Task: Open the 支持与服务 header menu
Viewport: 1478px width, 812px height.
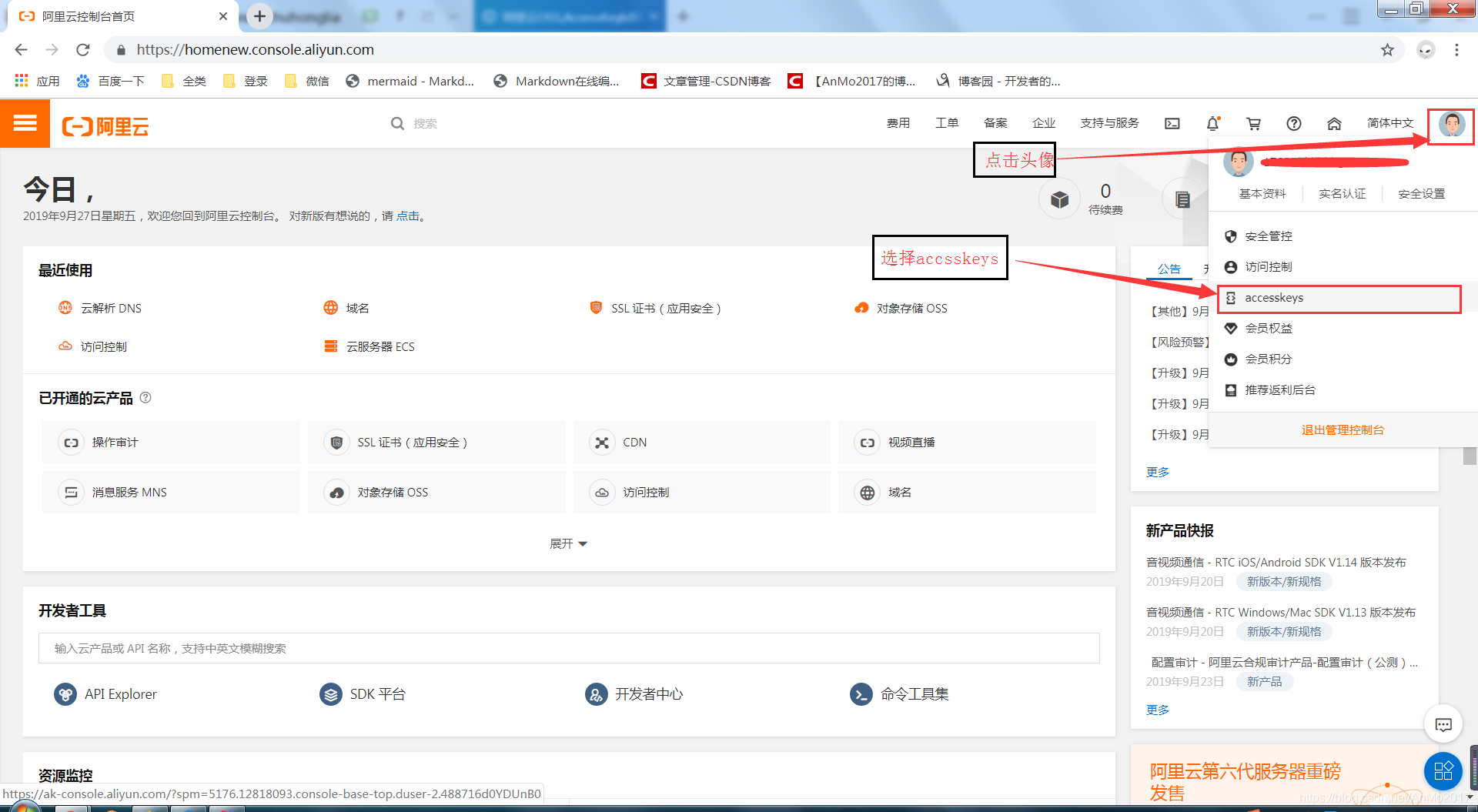Action: tap(1109, 123)
